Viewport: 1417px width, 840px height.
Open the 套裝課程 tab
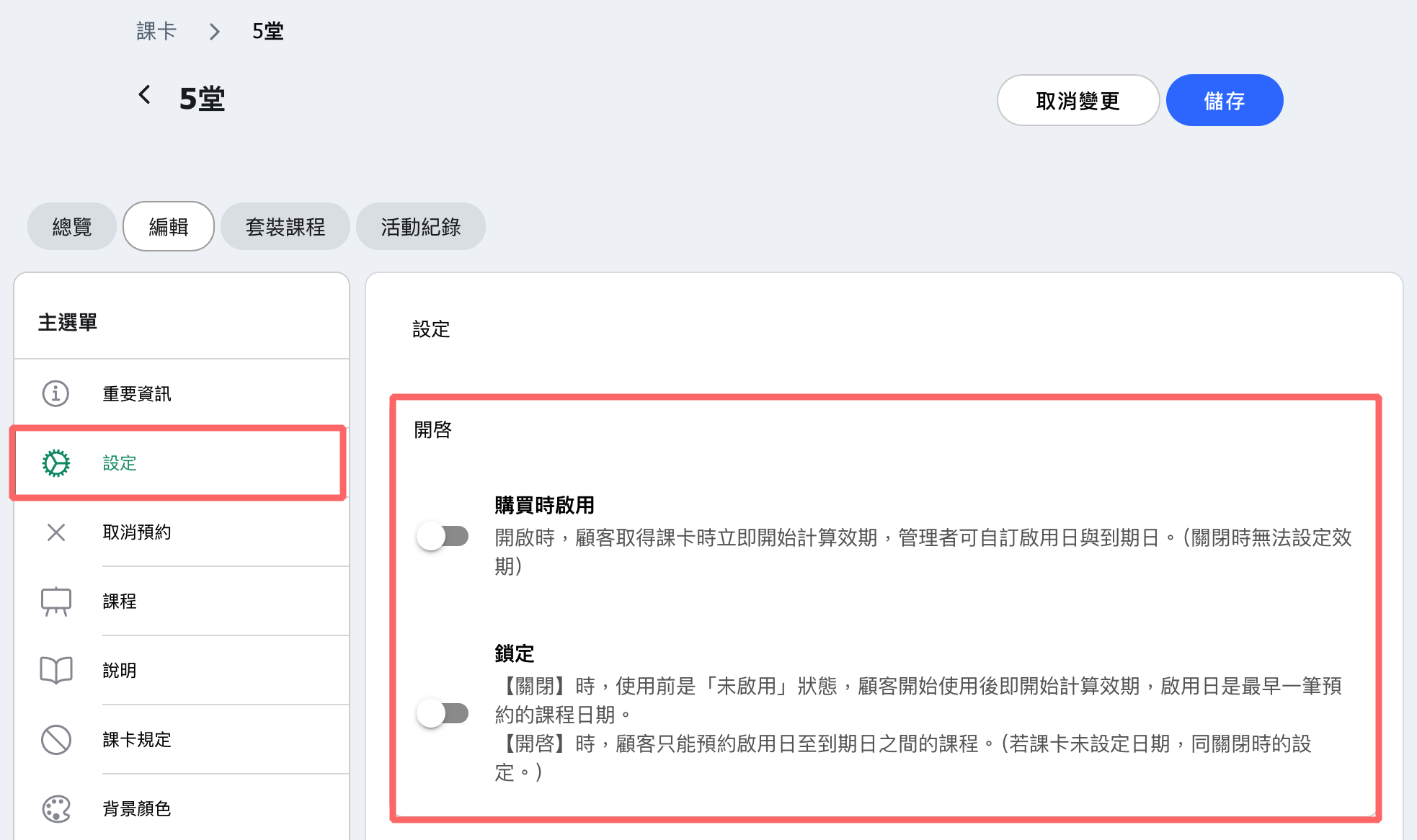[285, 227]
